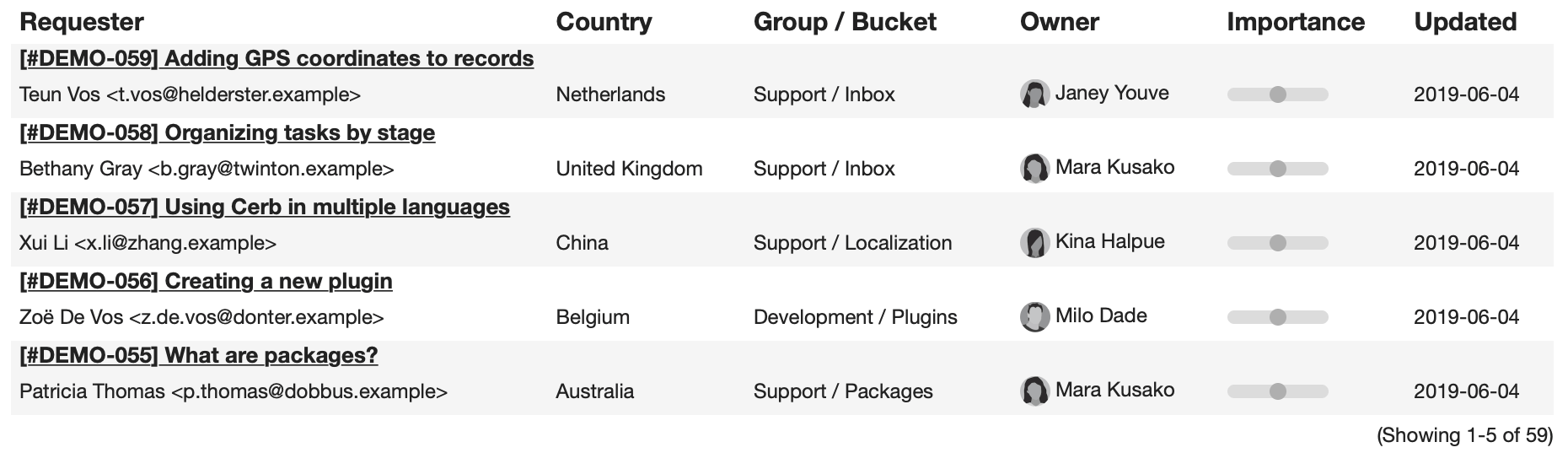Open ticket DEMO-058 Organizing tasks by stage
The height and width of the screenshot is (469, 1568).
coord(228,132)
